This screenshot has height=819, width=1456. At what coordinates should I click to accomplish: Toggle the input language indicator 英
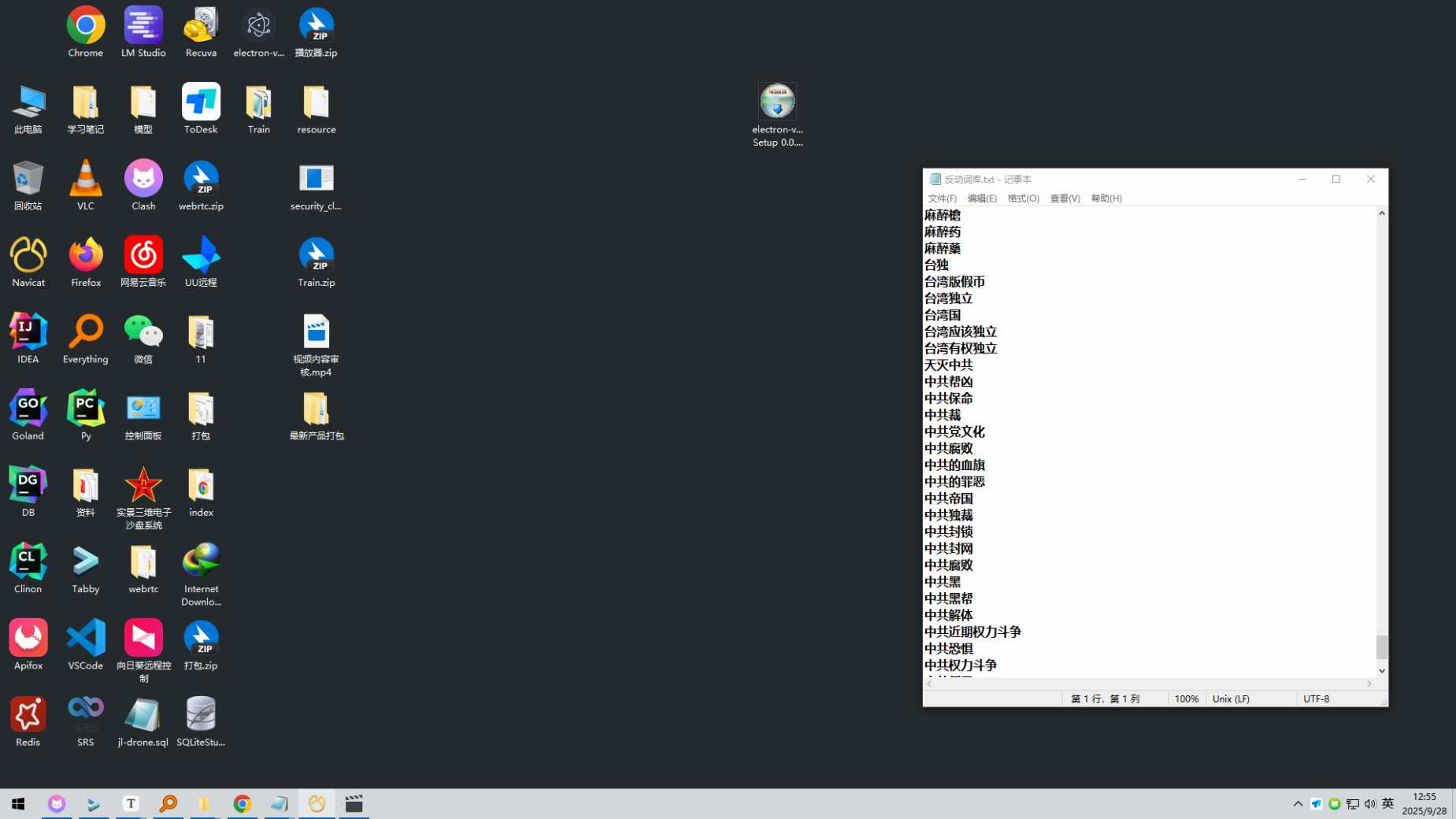tap(1387, 803)
